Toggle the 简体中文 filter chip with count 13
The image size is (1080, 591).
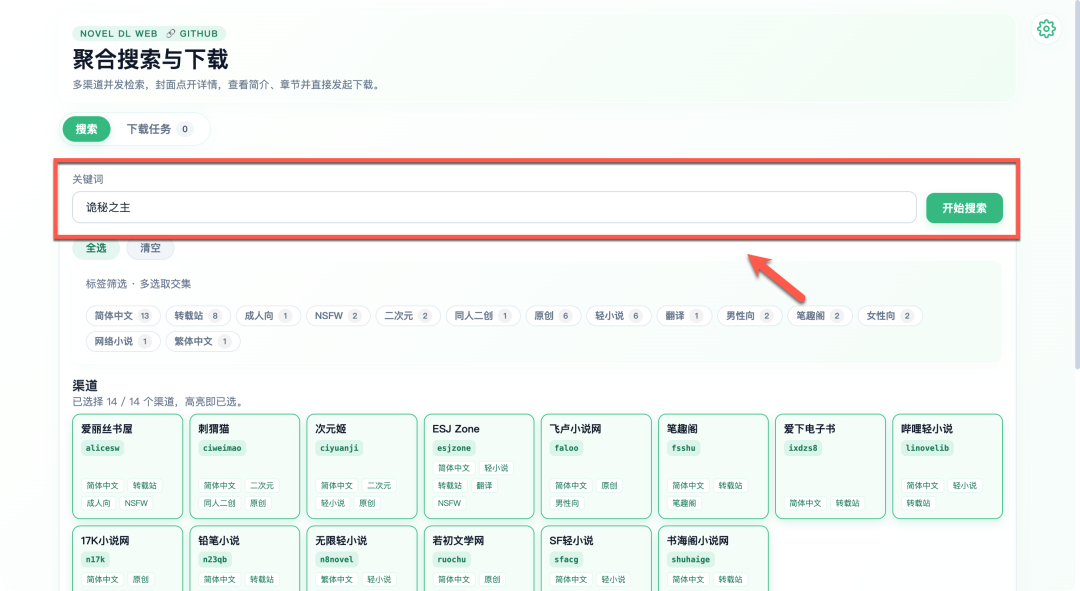[122, 316]
